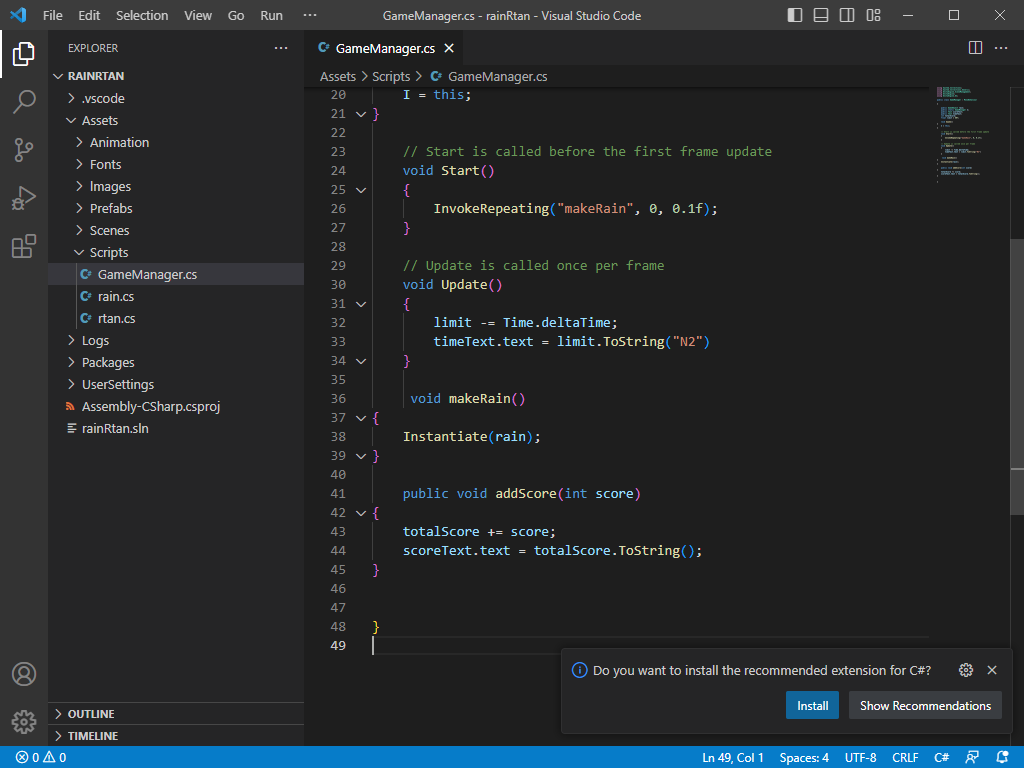Image resolution: width=1024 pixels, height=768 pixels.
Task: Fold code at line 37
Action: point(360,418)
